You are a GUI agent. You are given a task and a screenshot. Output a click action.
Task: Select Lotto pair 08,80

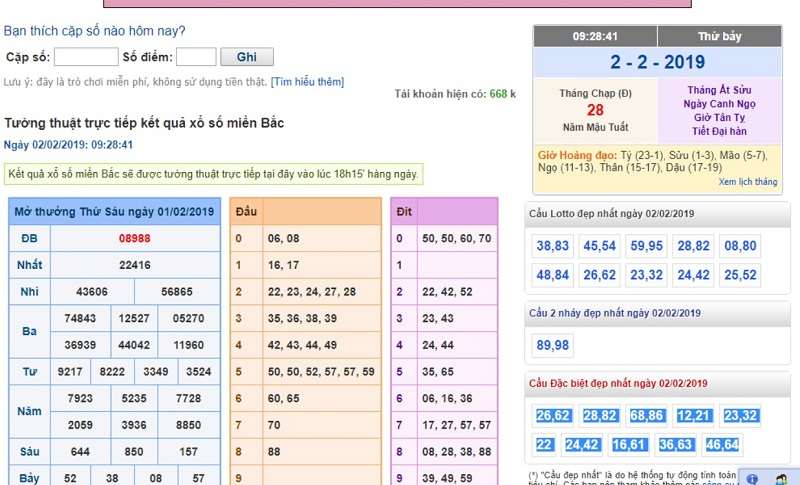[740, 246]
